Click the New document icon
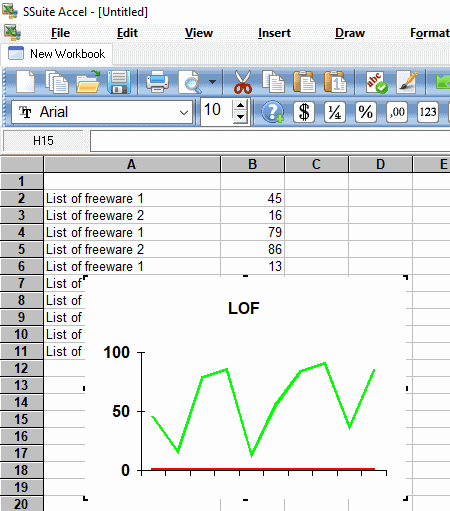The image size is (450, 511). [x=26, y=82]
